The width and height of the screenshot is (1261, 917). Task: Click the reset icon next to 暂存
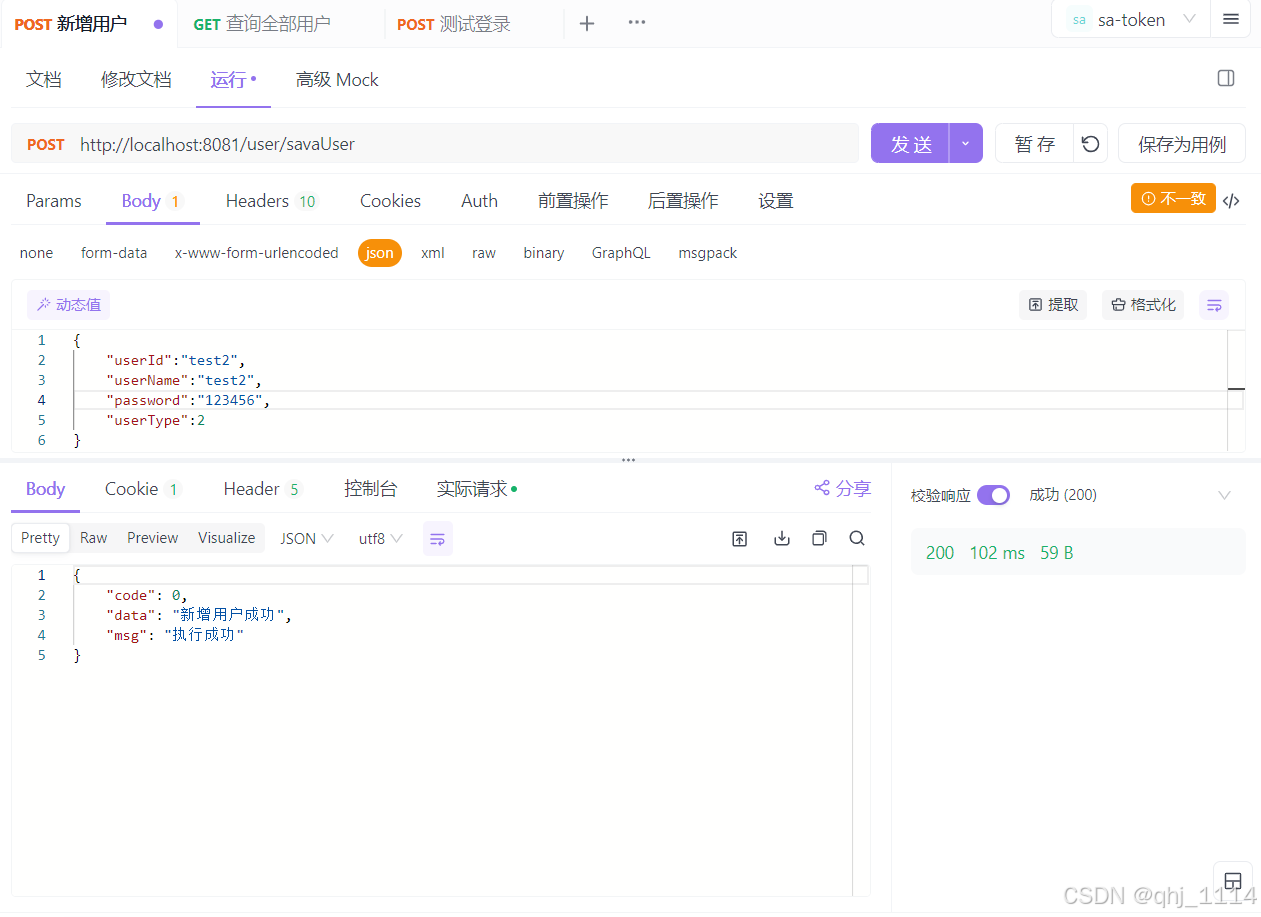[x=1089, y=143]
